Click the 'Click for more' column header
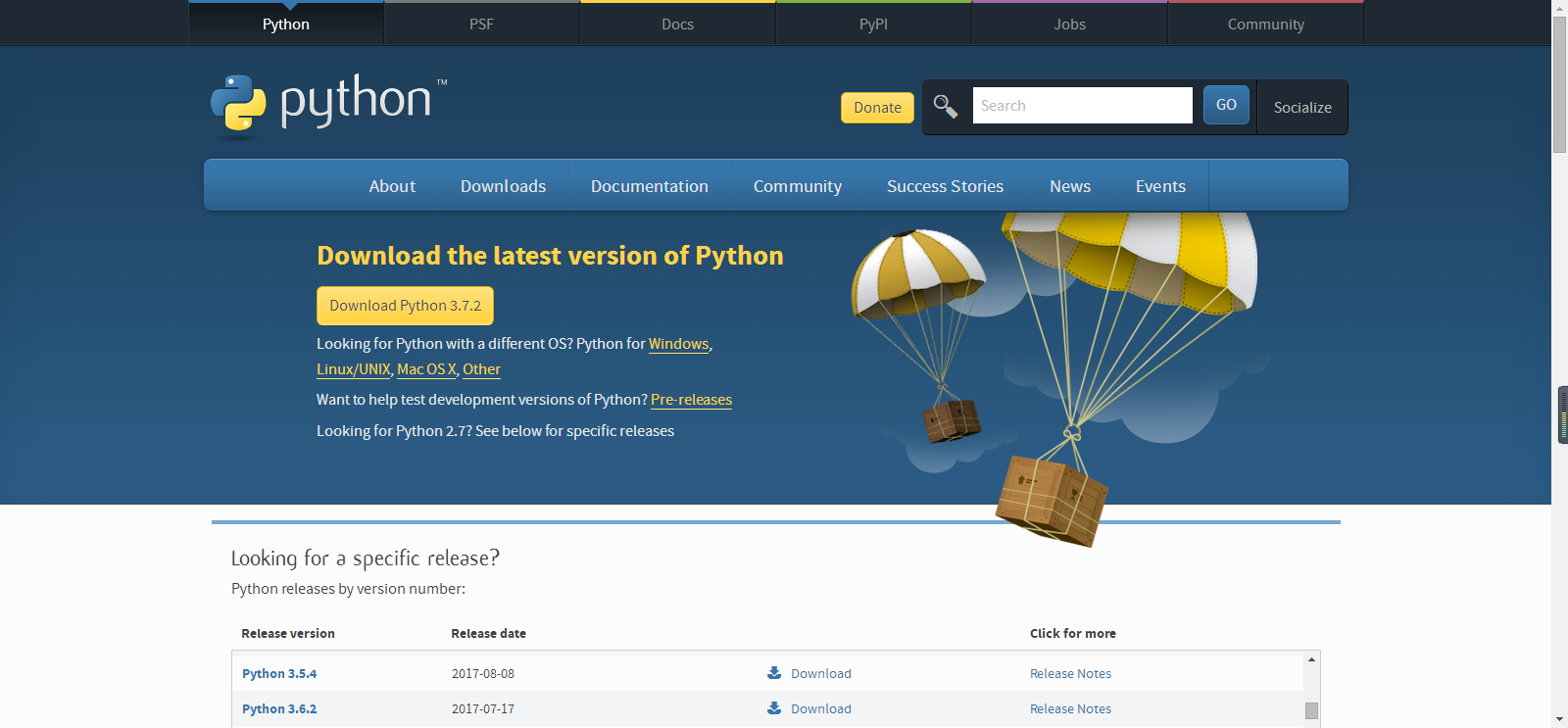1568x728 pixels. pyautogui.click(x=1072, y=633)
